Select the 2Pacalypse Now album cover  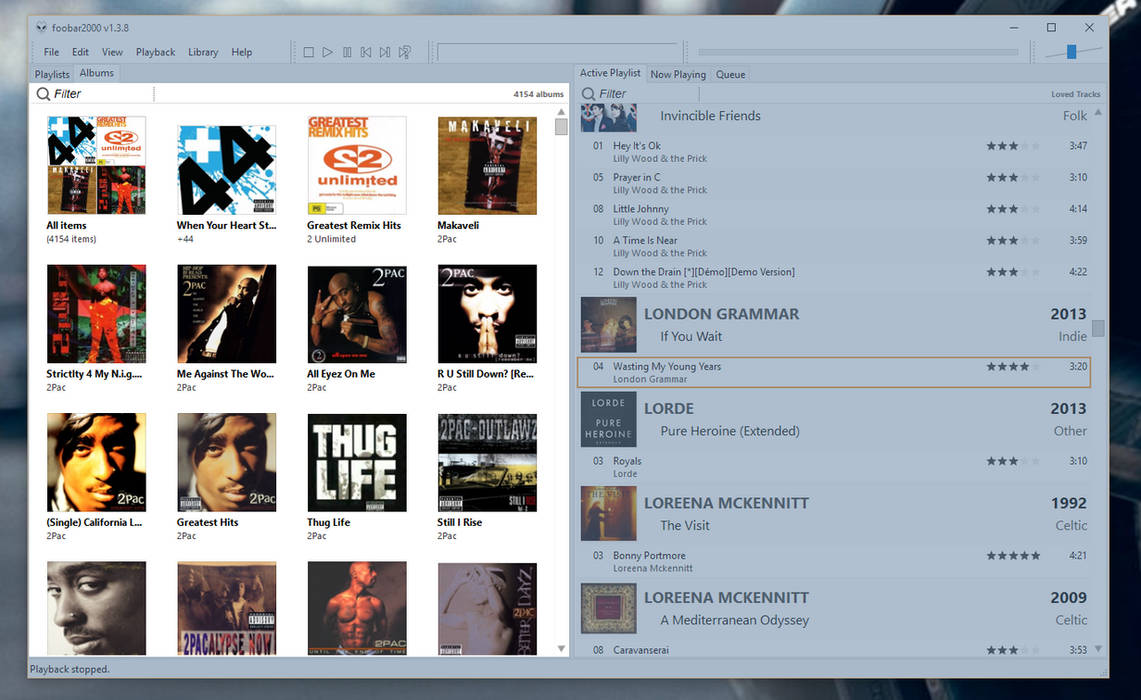click(x=226, y=608)
